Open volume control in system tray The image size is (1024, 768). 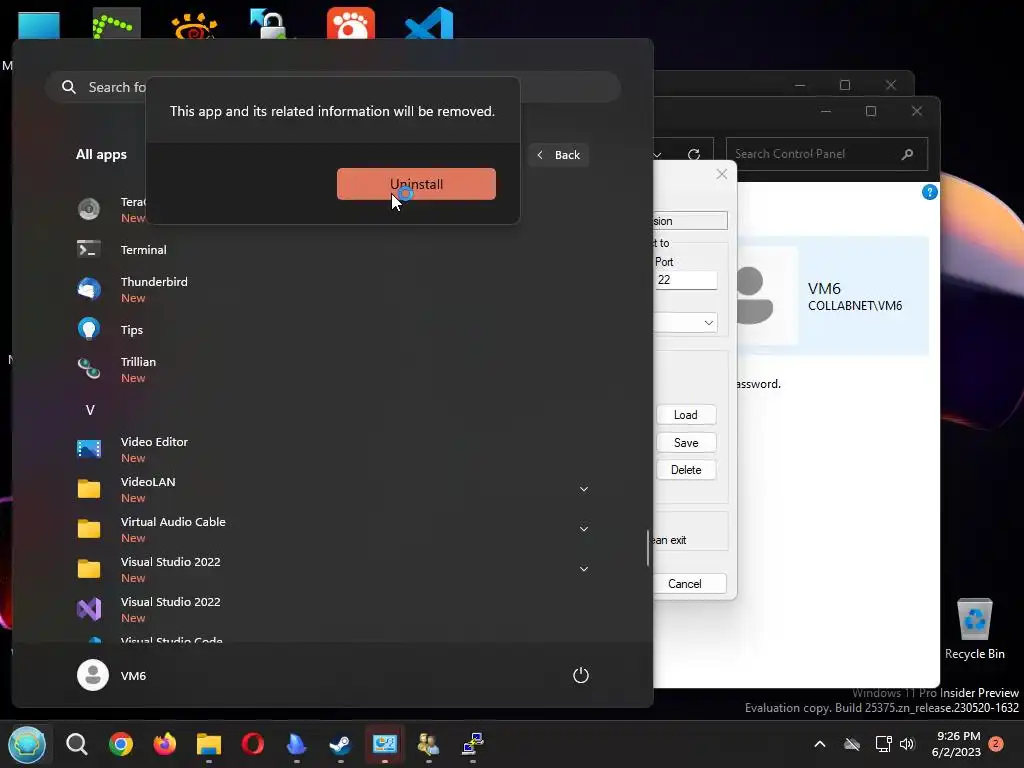907,744
